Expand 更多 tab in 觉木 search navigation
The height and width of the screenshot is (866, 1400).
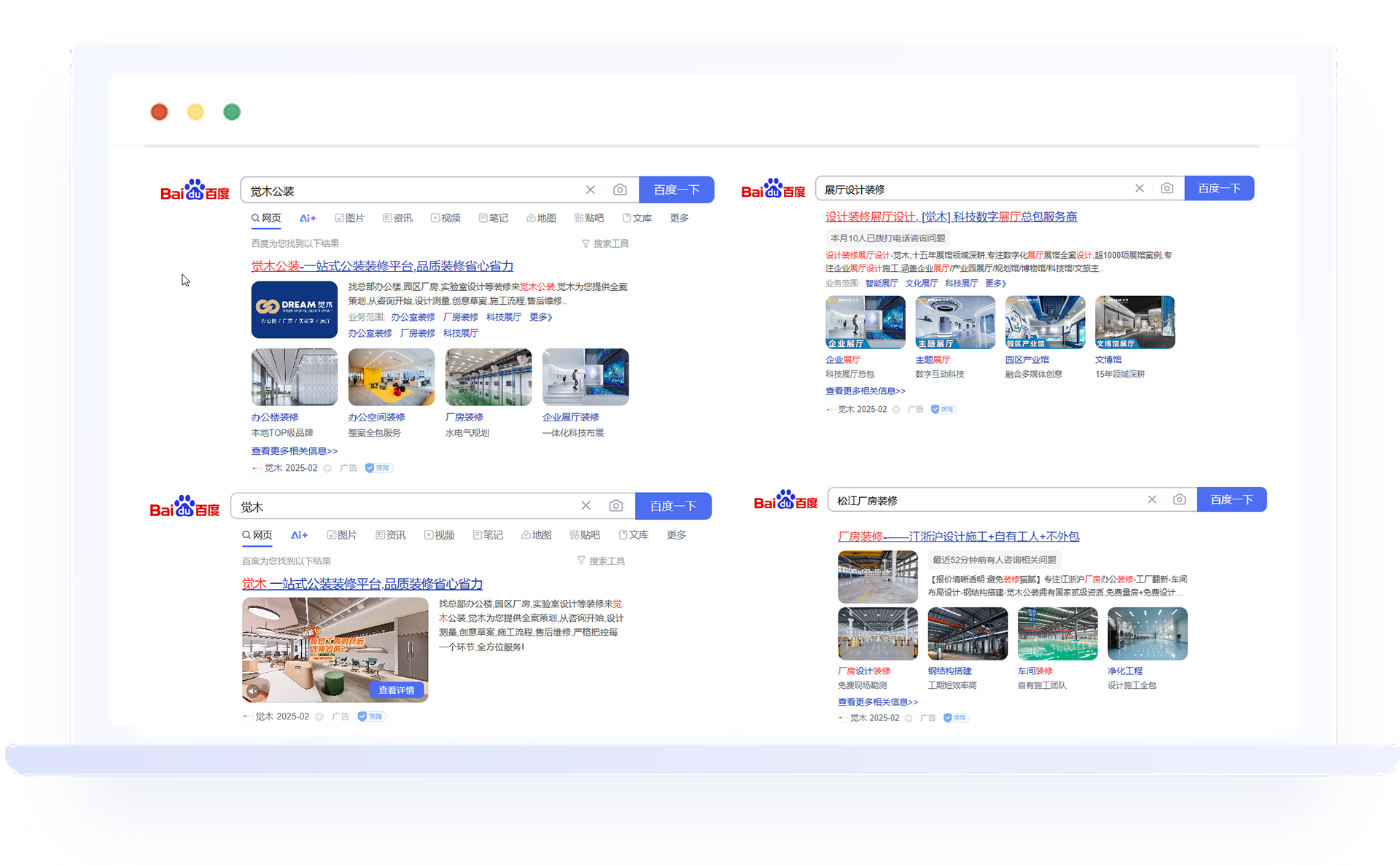[x=676, y=535]
